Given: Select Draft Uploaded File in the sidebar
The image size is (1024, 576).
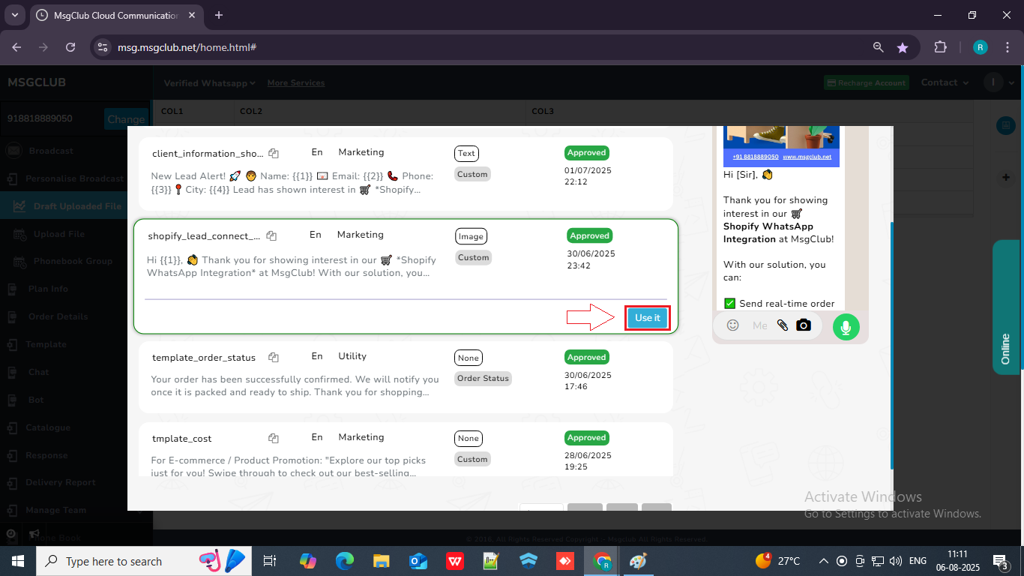Looking at the screenshot, I should [x=78, y=206].
